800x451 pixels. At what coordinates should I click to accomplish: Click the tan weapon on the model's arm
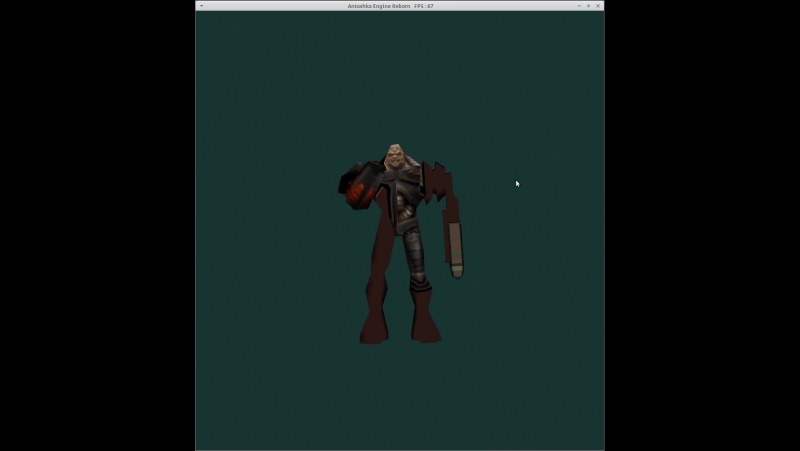(x=456, y=250)
